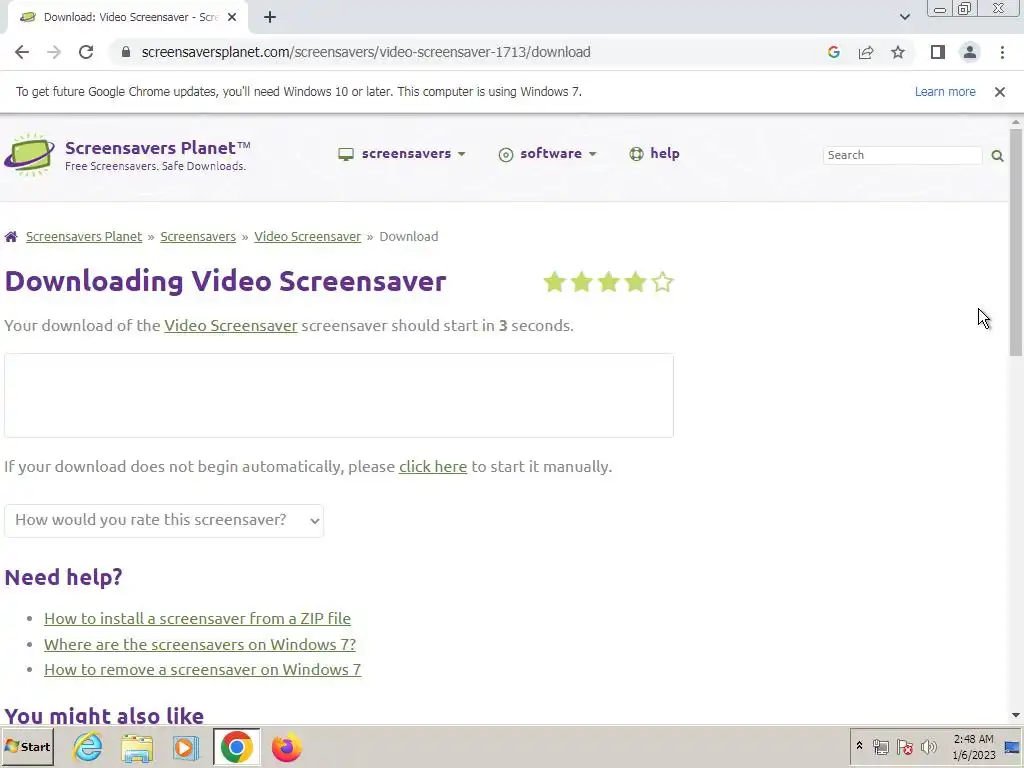Viewport: 1024px width, 768px height.
Task: Dismiss the Windows 10 update notice
Action: [x=999, y=92]
